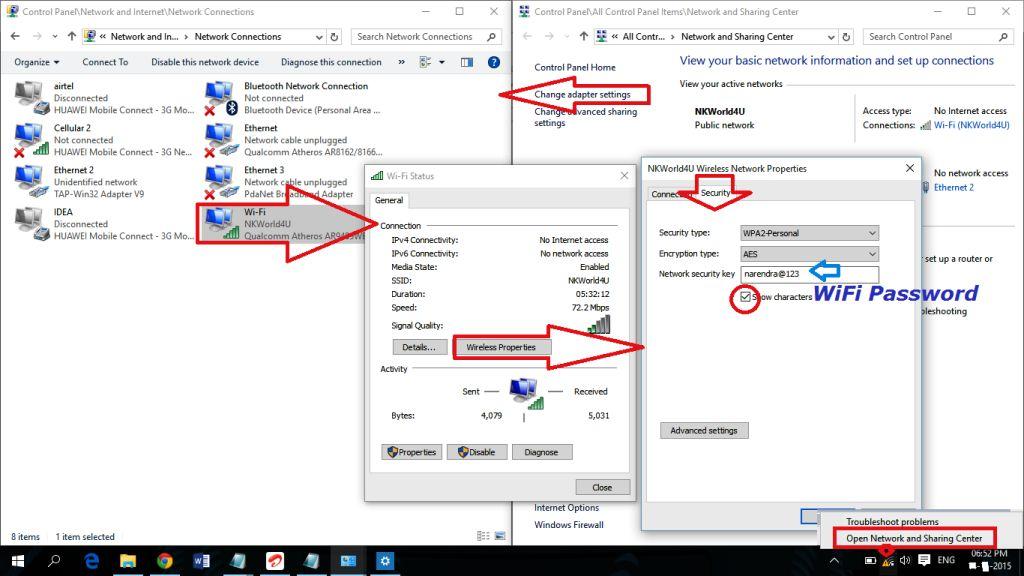The image size is (1024, 576).
Task: Switch to large icons view in status bar
Action: (500, 536)
